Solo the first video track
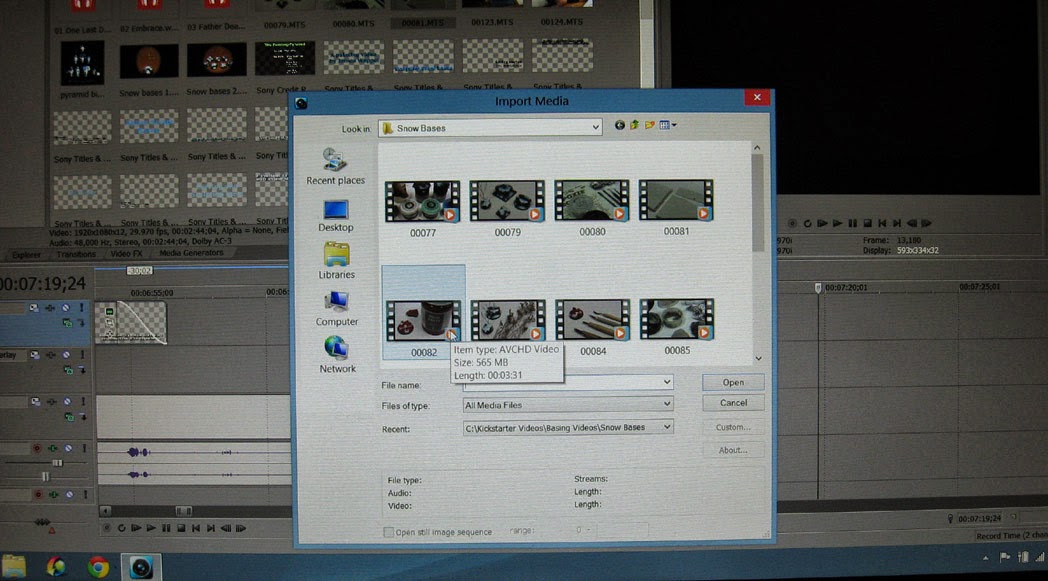This screenshot has width=1048, height=581. 82,308
